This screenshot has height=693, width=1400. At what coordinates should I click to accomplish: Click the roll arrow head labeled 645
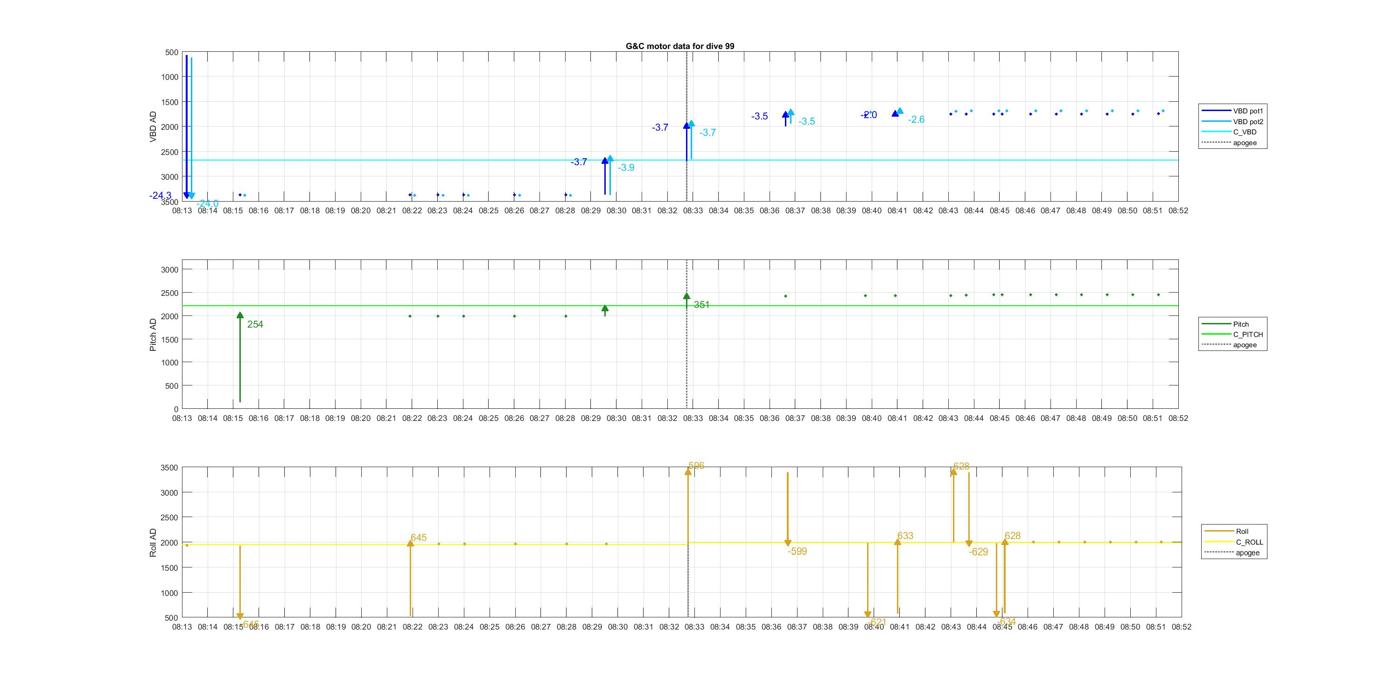[410, 543]
